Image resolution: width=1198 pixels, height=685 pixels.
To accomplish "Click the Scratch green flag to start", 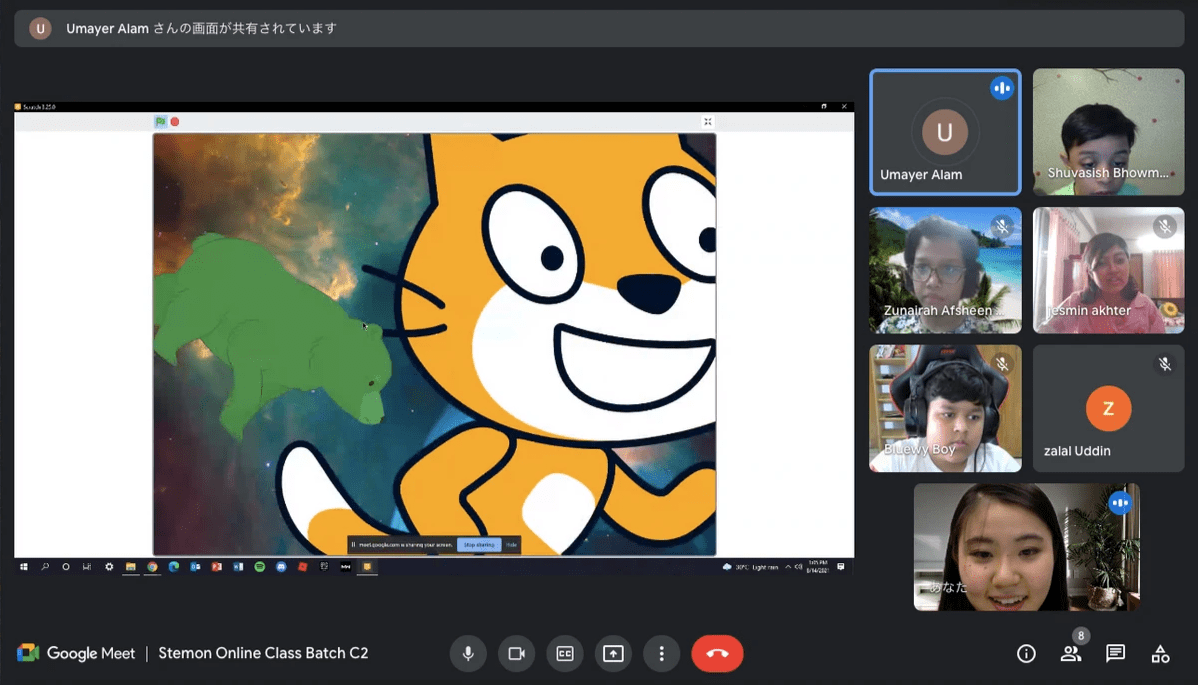I will [160, 121].
